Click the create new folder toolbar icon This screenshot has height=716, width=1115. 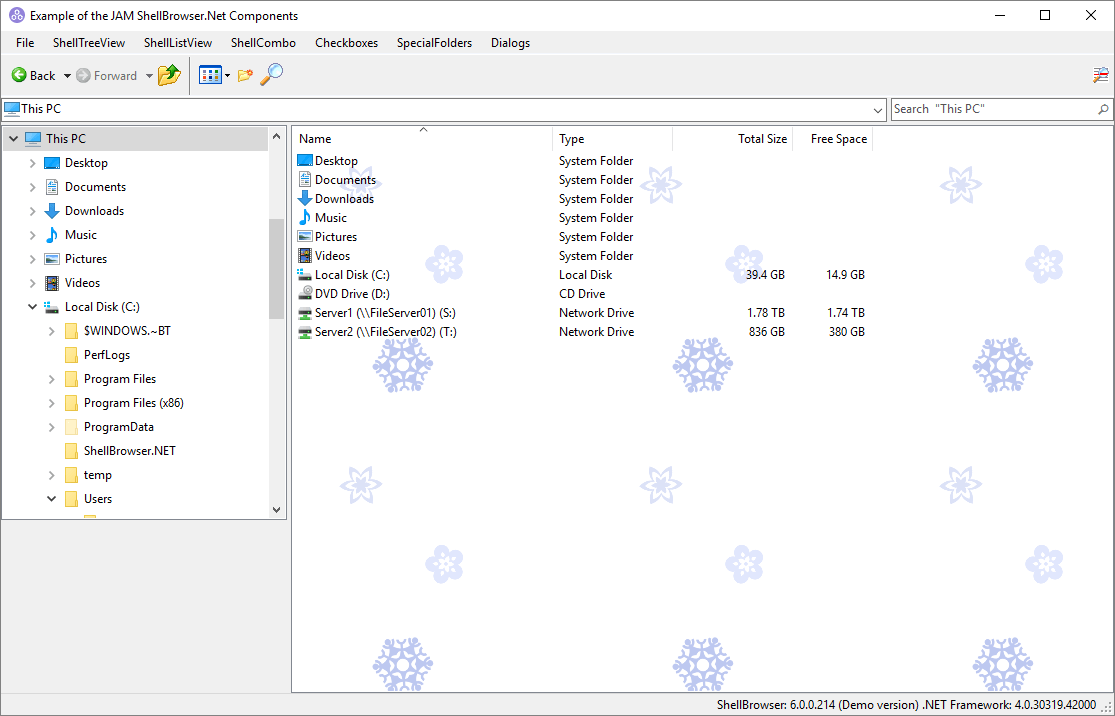click(x=245, y=75)
